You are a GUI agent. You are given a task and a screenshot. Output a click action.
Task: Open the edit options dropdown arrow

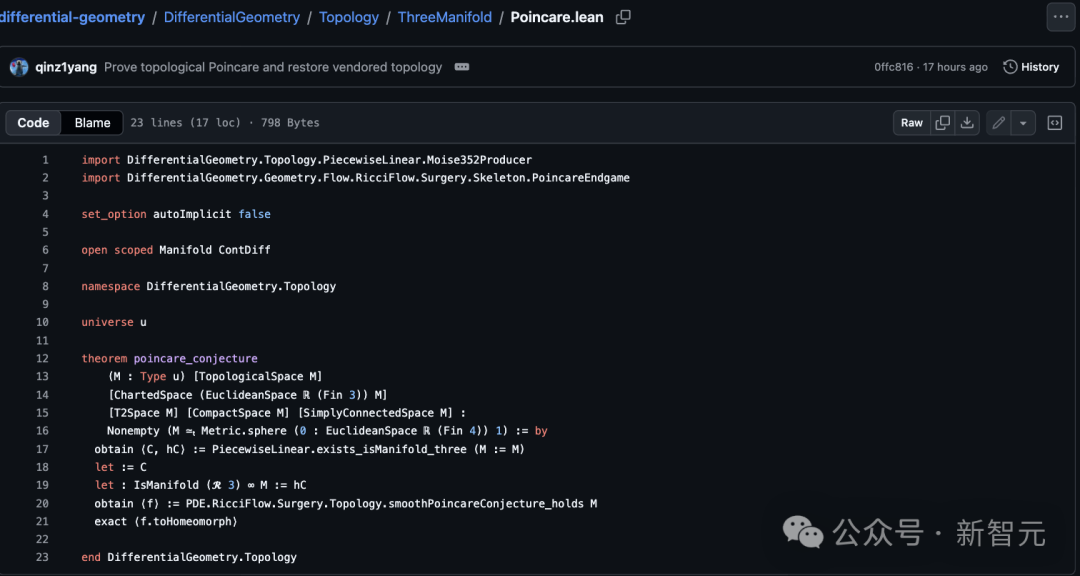coord(1023,123)
